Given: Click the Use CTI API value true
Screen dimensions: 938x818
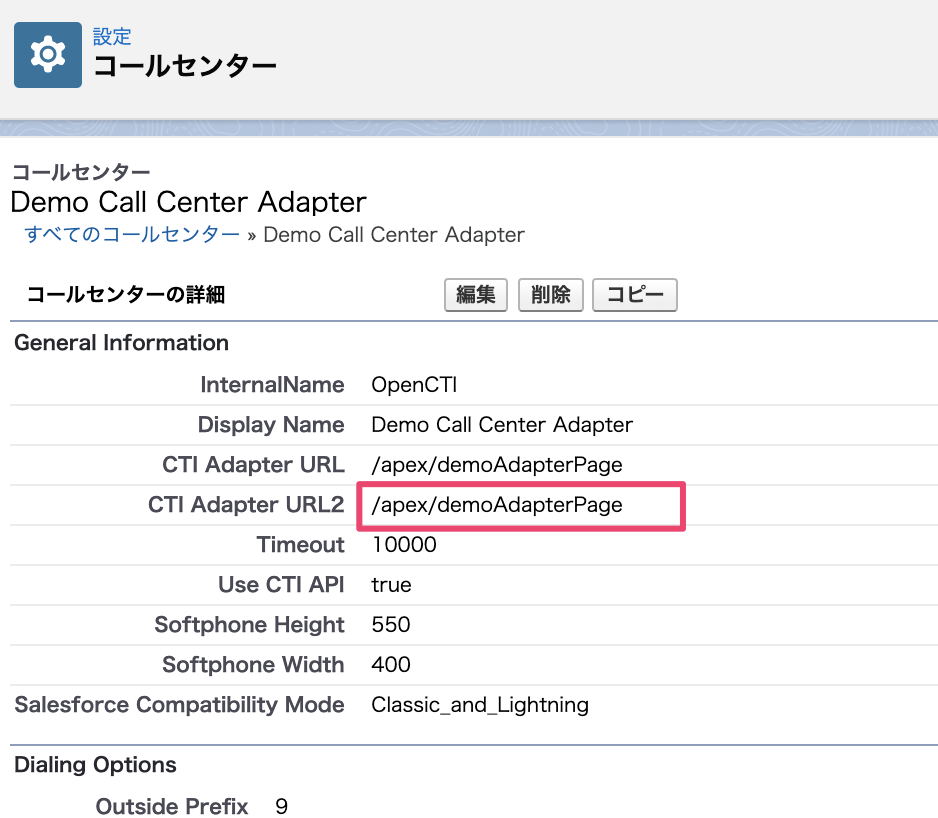Looking at the screenshot, I should point(390,584).
